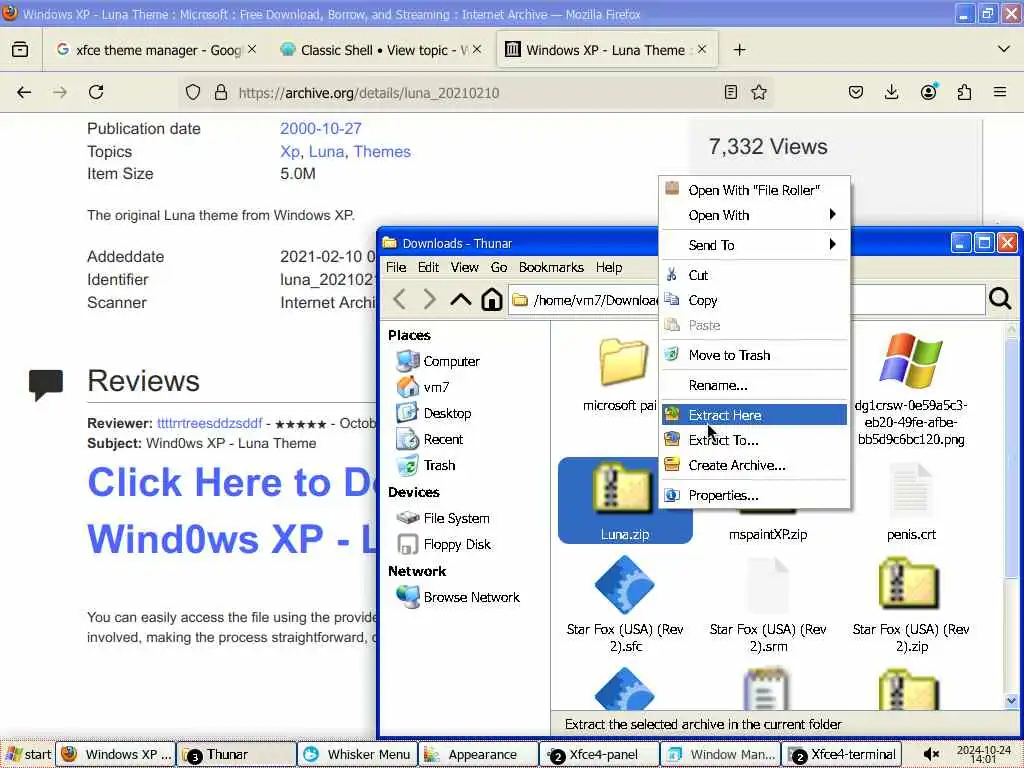1024x768 pixels.
Task: Switch to Classic Shell tab
Action: pos(382,50)
